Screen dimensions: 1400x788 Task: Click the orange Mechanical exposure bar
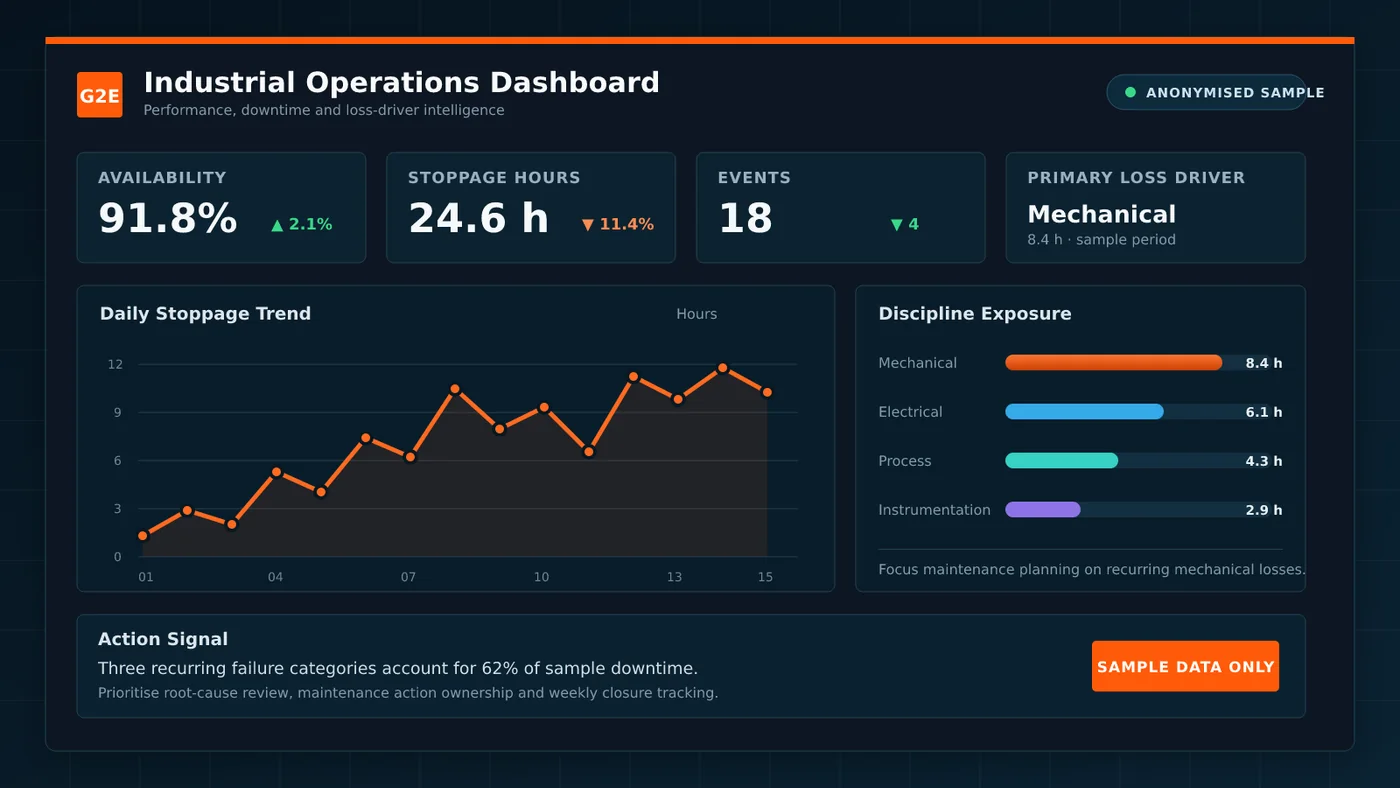pos(1114,363)
